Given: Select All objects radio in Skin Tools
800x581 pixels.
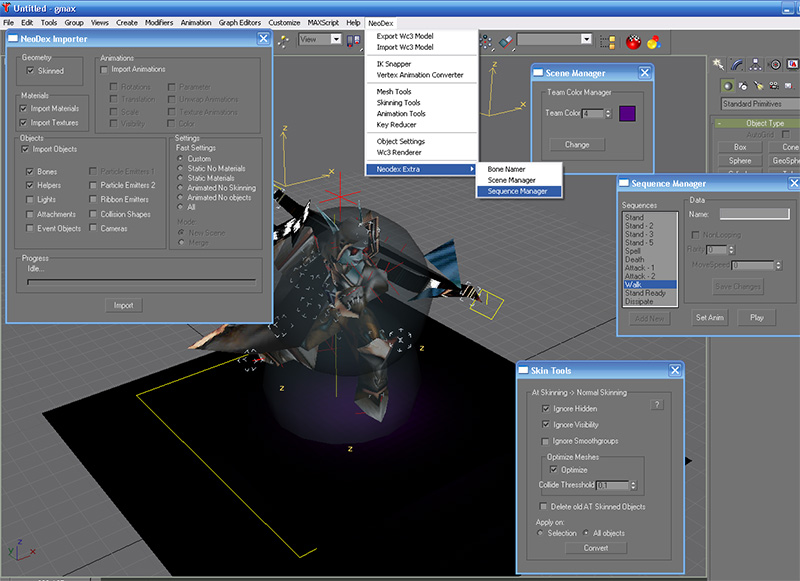Looking at the screenshot, I should [586, 533].
